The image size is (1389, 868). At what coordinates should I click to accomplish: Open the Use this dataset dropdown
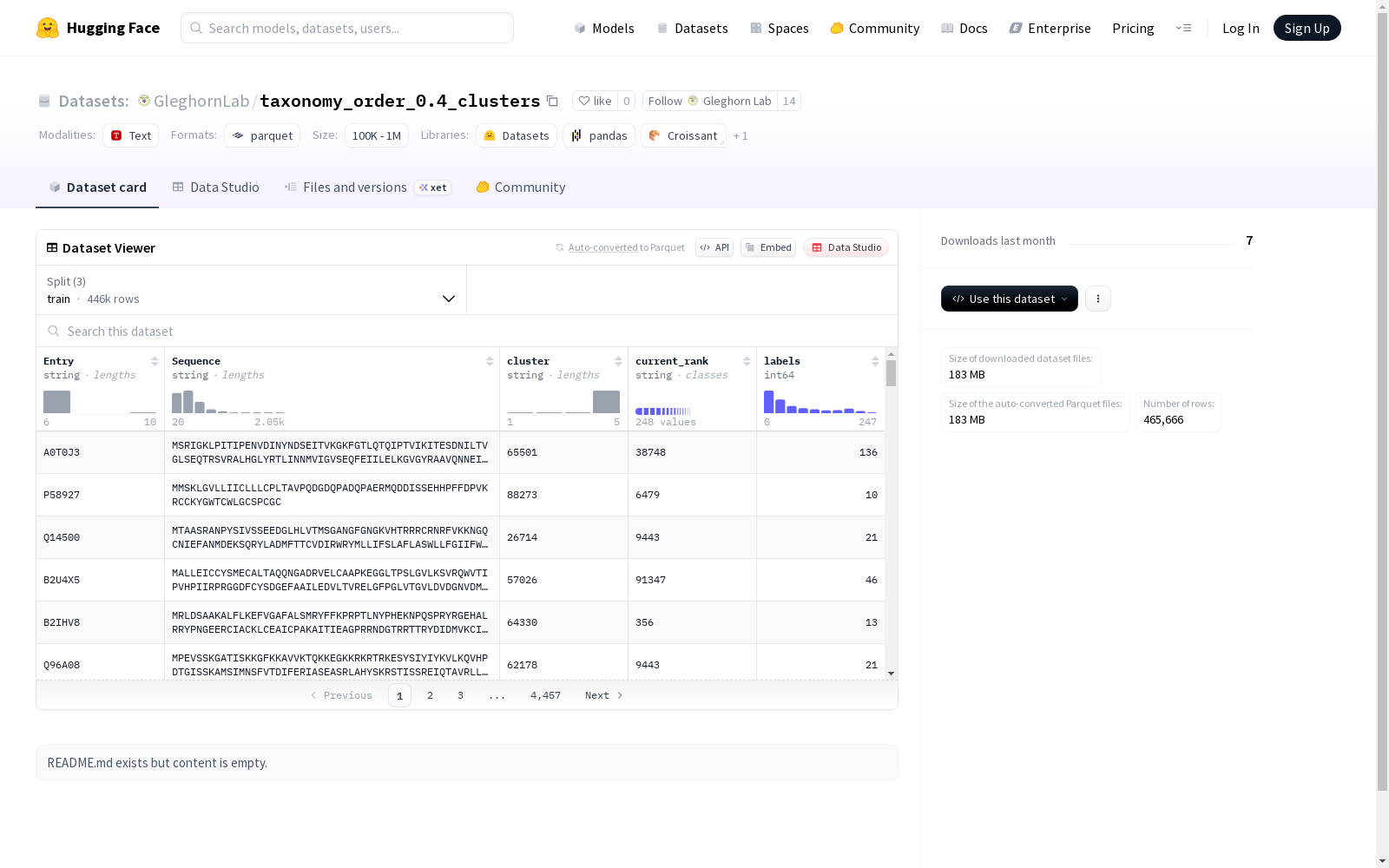click(1010, 299)
